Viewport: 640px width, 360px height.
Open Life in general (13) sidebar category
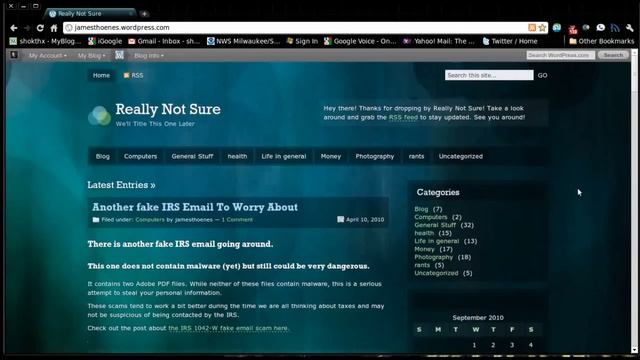click(437, 241)
